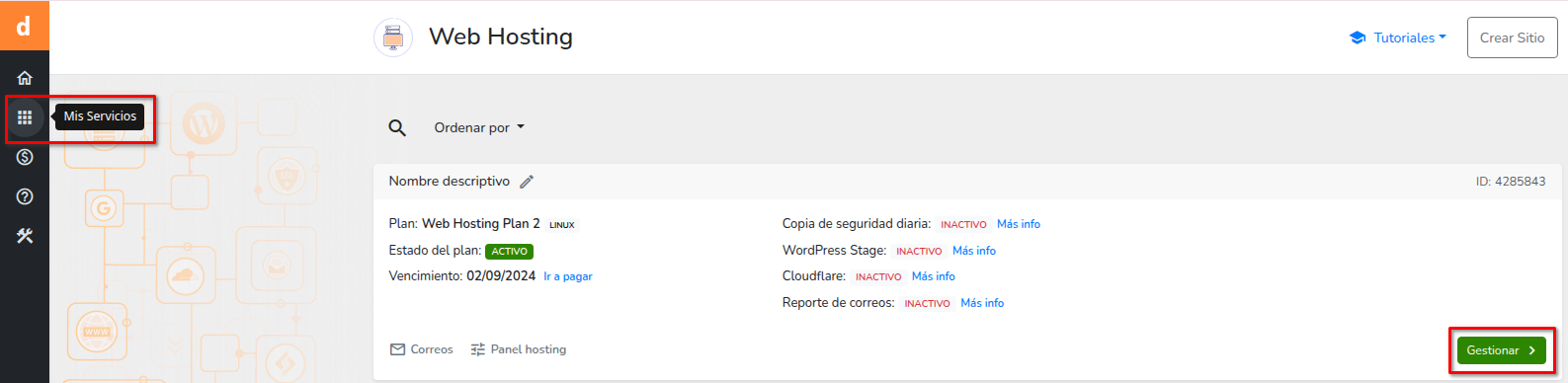Click the 'ID: 4285843' text
Screen dimensions: 1568x383
pyautogui.click(x=1511, y=182)
